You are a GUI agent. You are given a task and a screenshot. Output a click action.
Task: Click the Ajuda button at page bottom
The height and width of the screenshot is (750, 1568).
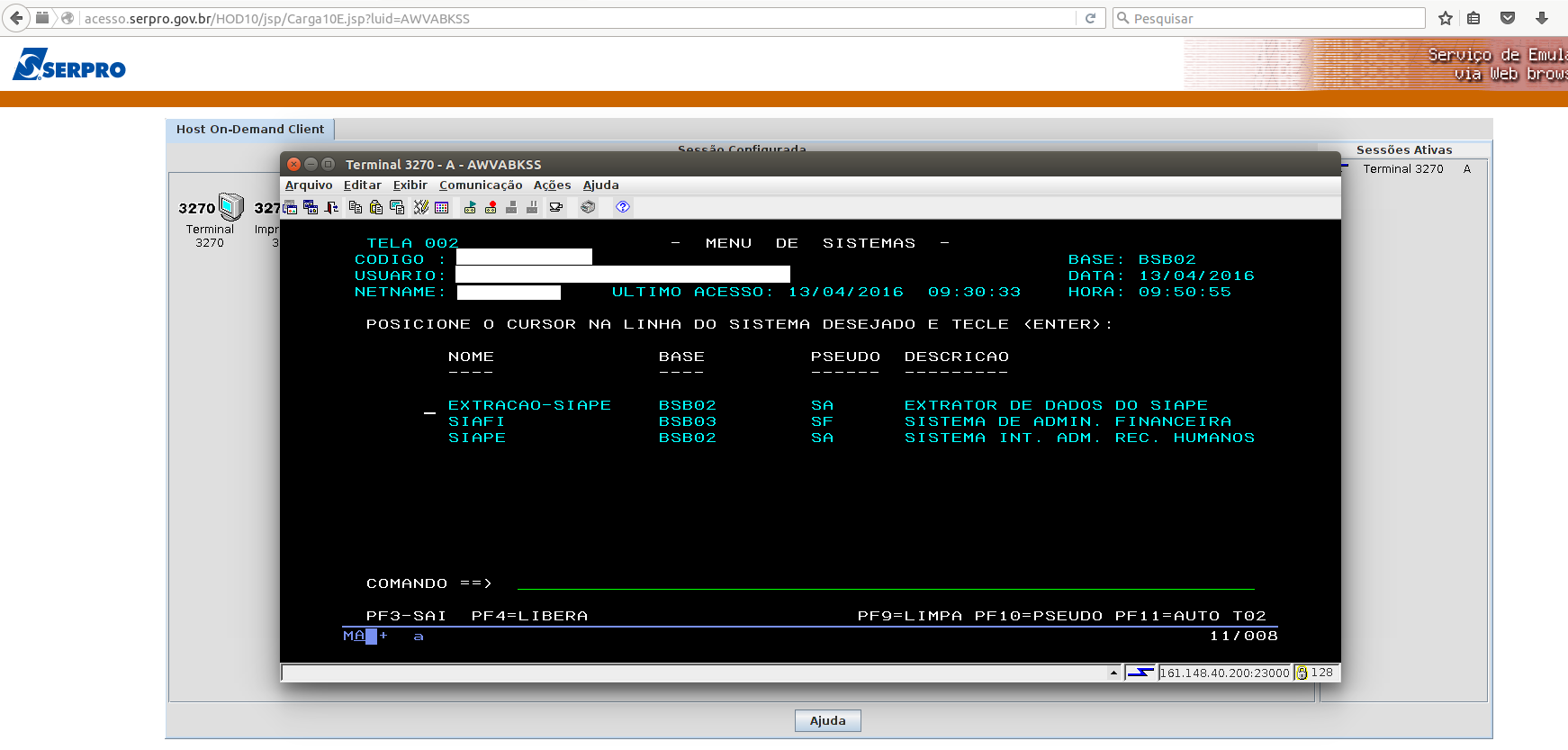coord(828,720)
